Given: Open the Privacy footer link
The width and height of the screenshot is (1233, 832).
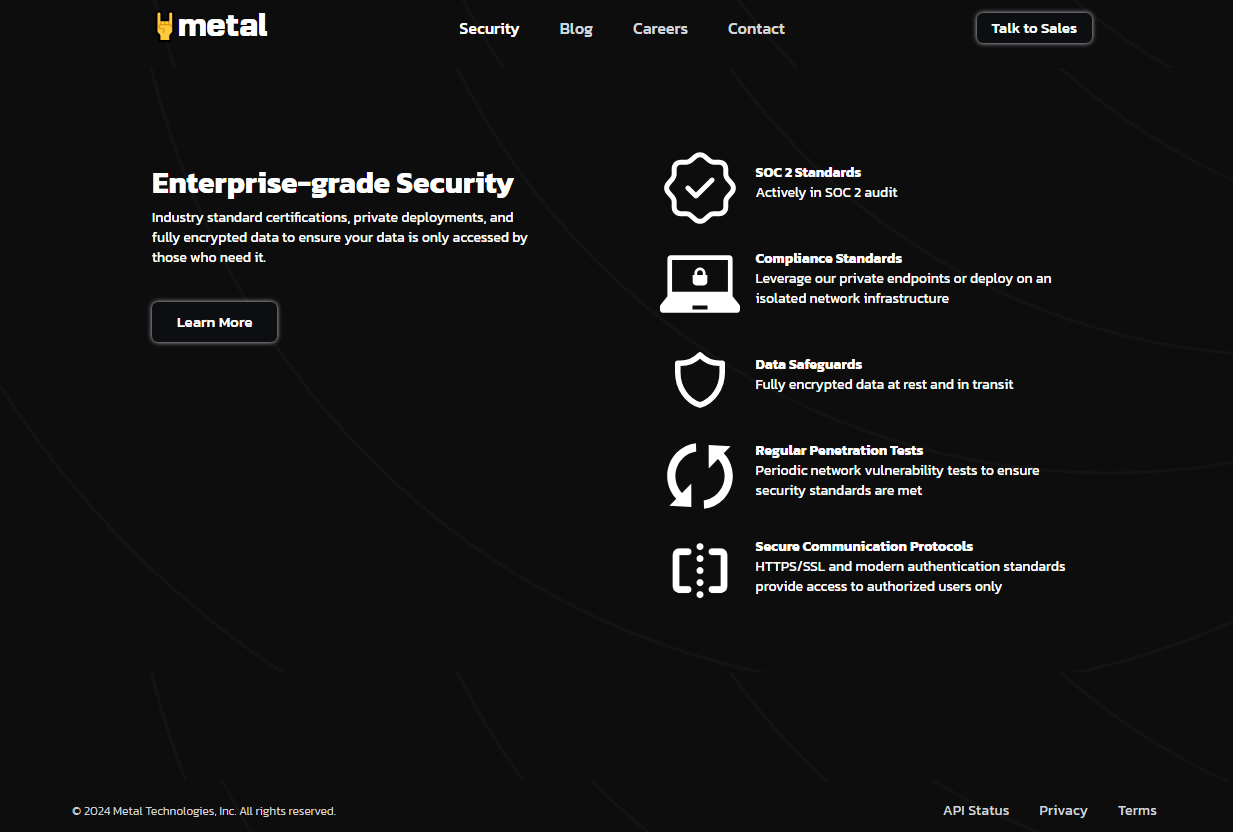Looking at the screenshot, I should 1063,811.
